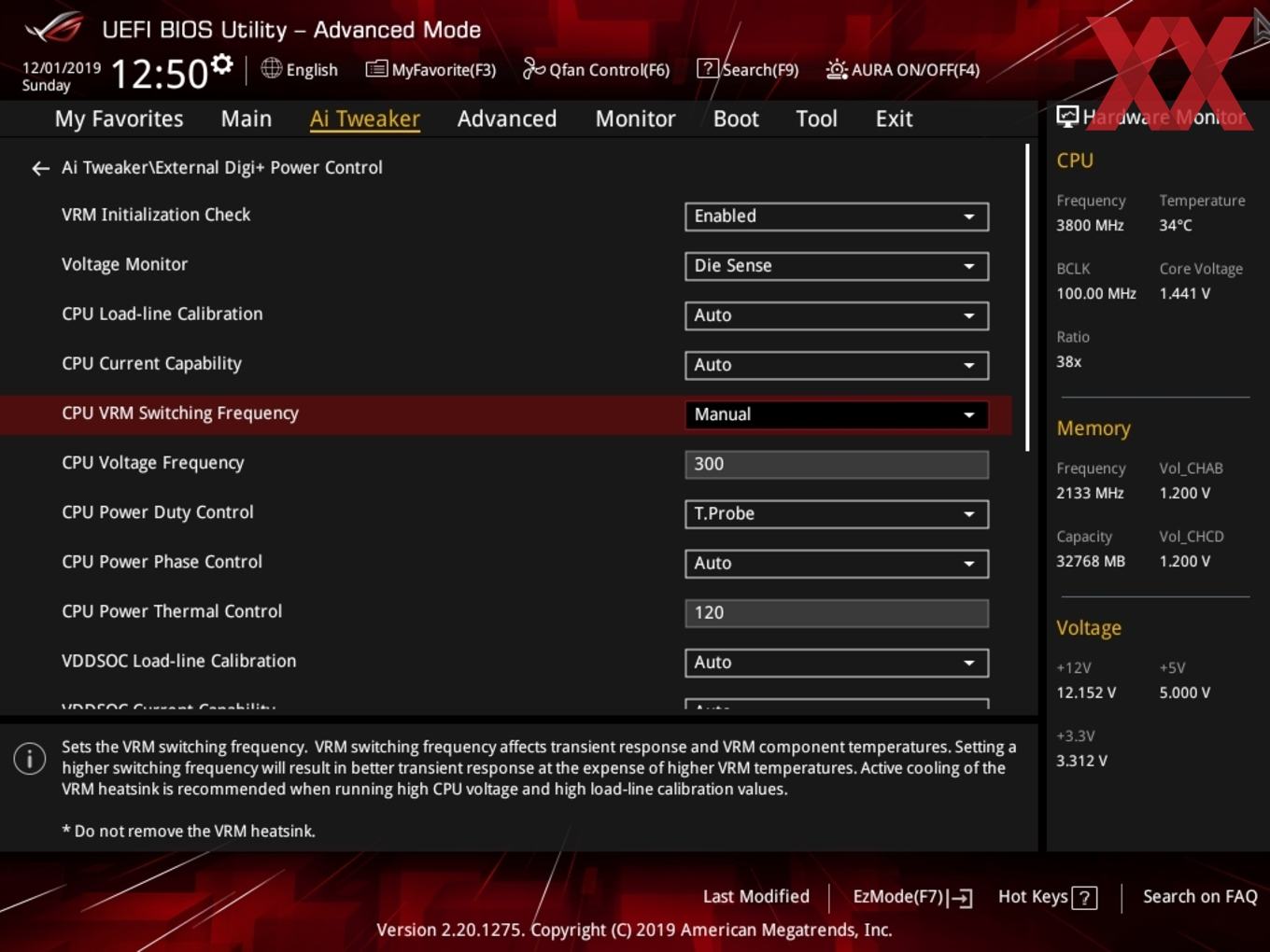Open VRM Initialization Check dropdown
Screen dimensions: 1270x952
coord(837,217)
